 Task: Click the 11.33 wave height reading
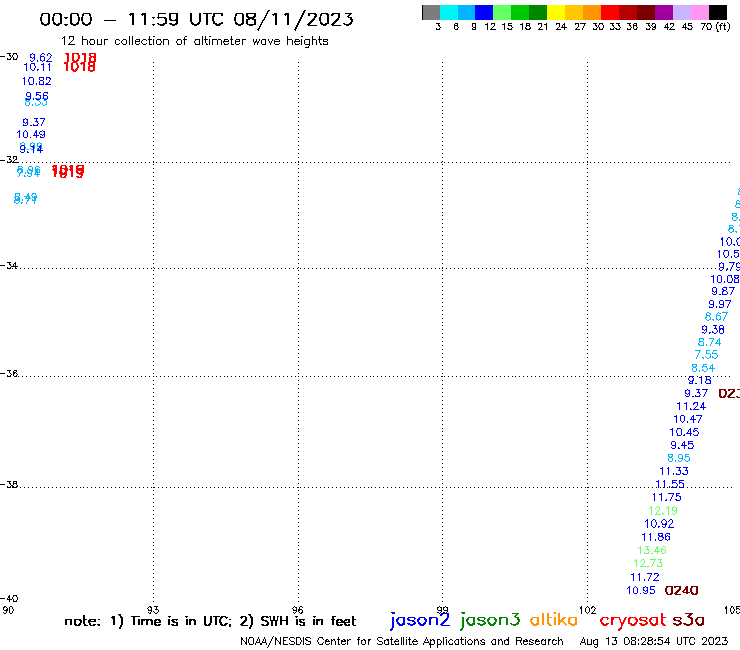click(674, 471)
